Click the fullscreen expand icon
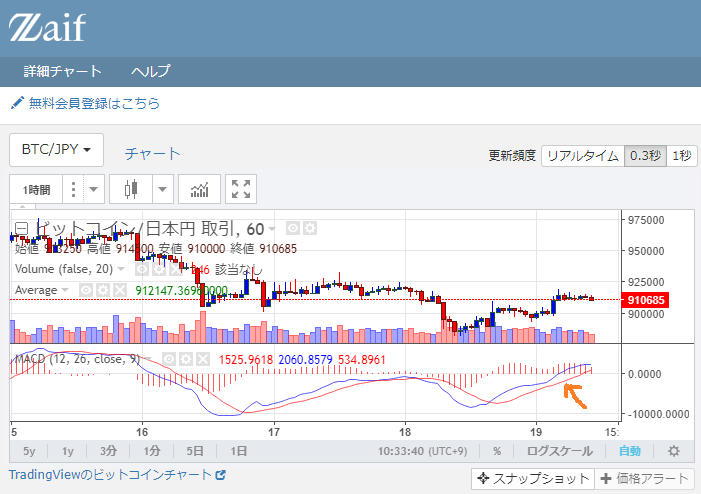The image size is (701, 494). coord(240,189)
